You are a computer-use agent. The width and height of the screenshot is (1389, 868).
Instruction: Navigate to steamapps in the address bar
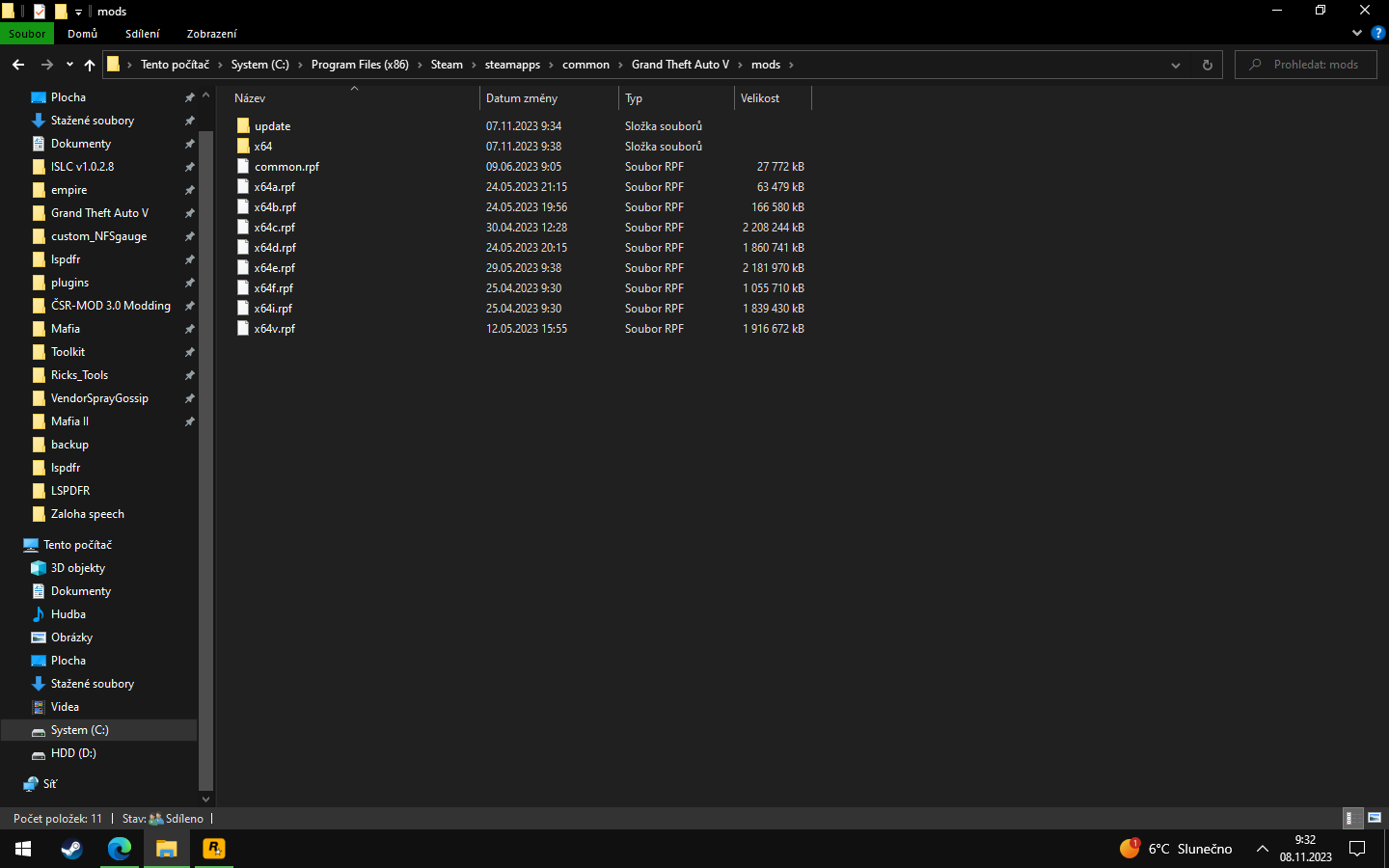point(512,65)
